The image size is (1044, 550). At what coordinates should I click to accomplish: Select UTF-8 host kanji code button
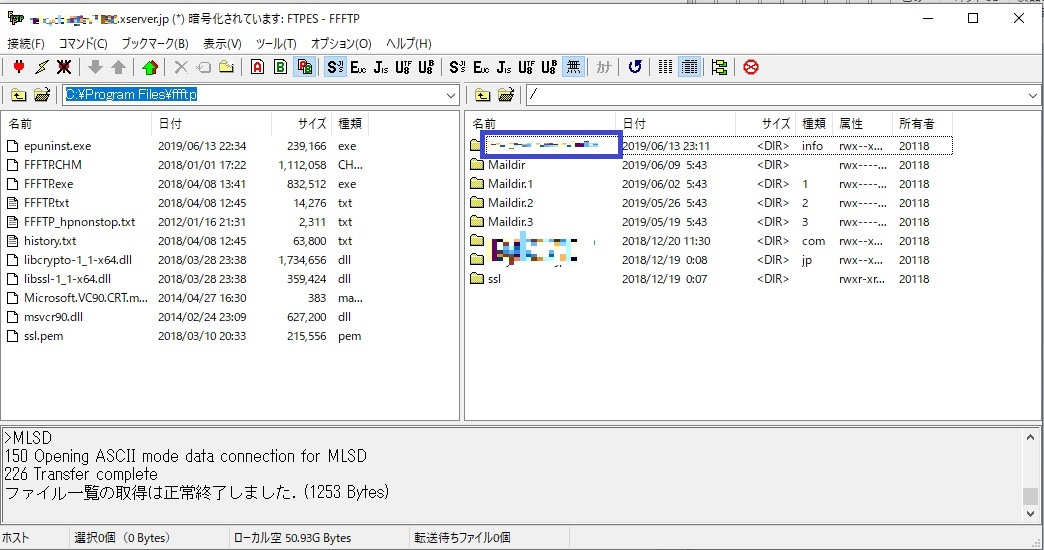(x=403, y=67)
